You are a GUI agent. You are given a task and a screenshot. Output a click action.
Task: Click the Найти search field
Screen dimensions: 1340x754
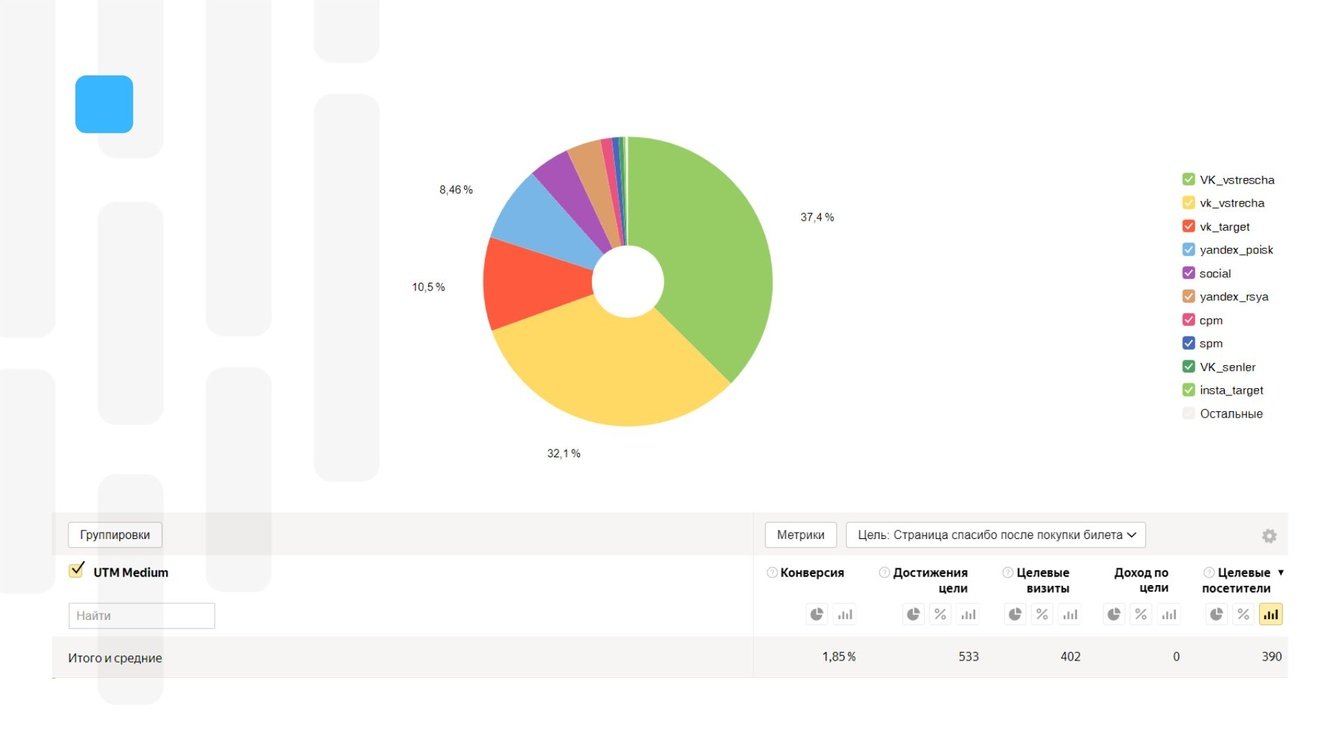point(142,616)
